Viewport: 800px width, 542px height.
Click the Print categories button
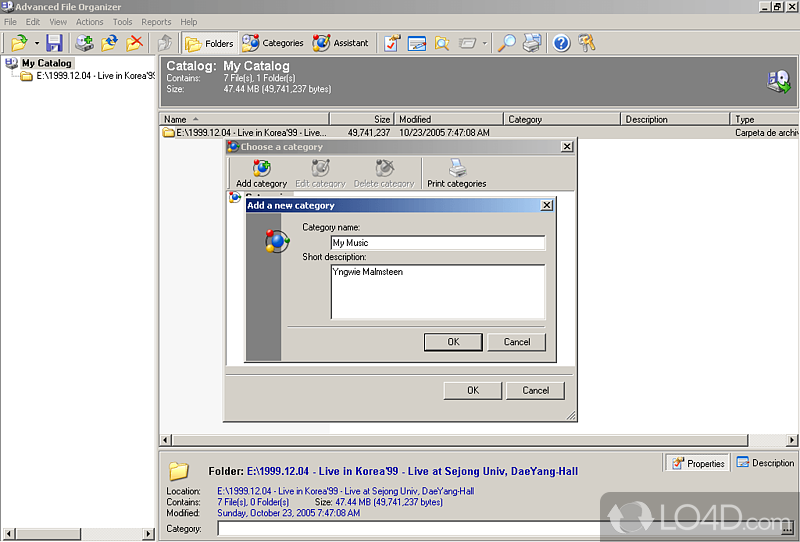tap(457, 174)
